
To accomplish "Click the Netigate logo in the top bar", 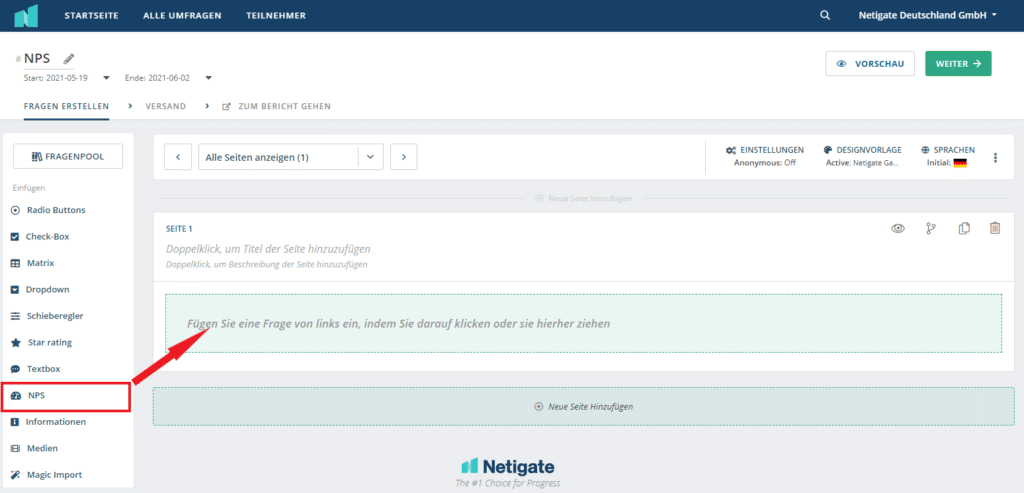I will pos(26,15).
